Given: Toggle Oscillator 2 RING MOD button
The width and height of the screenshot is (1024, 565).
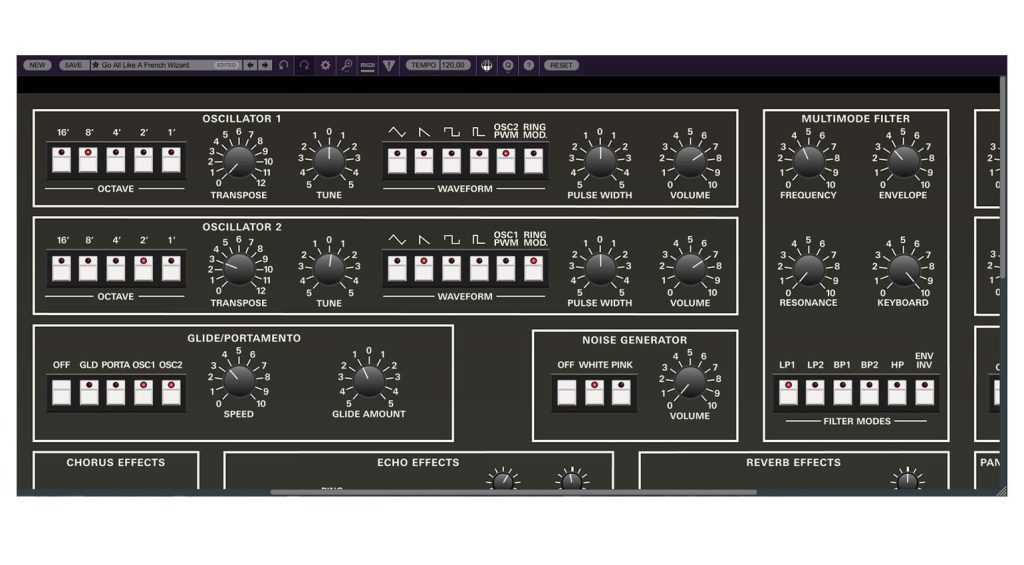Looking at the screenshot, I should pyautogui.click(x=534, y=268).
